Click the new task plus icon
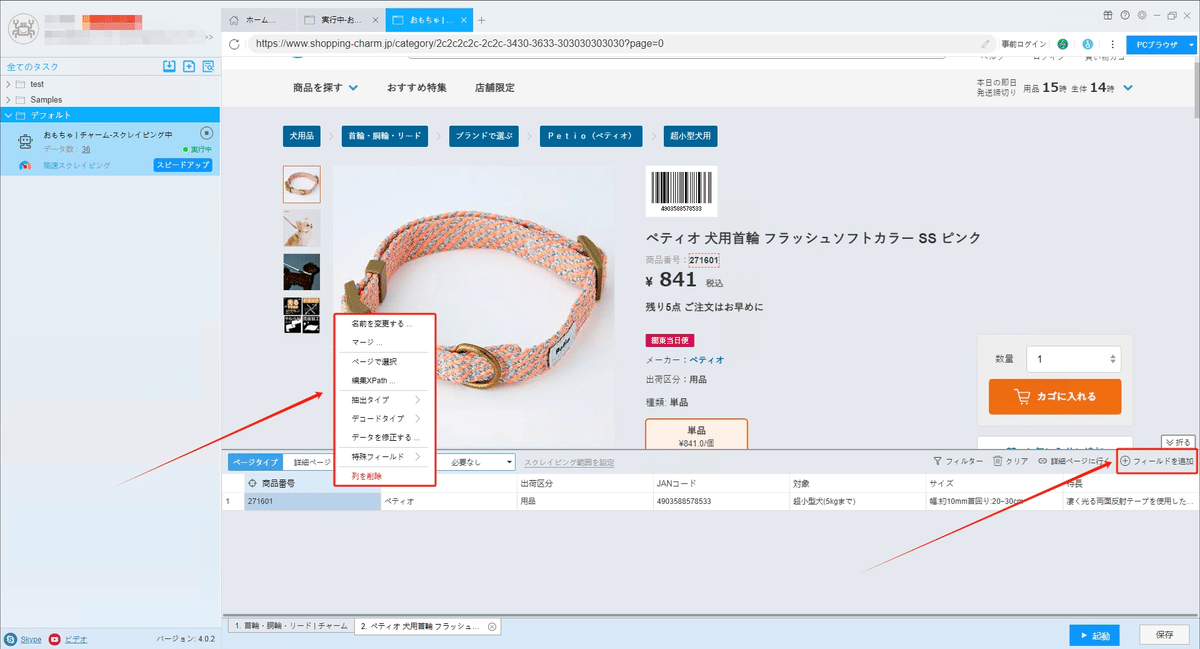The image size is (1200, 649). tap(188, 66)
